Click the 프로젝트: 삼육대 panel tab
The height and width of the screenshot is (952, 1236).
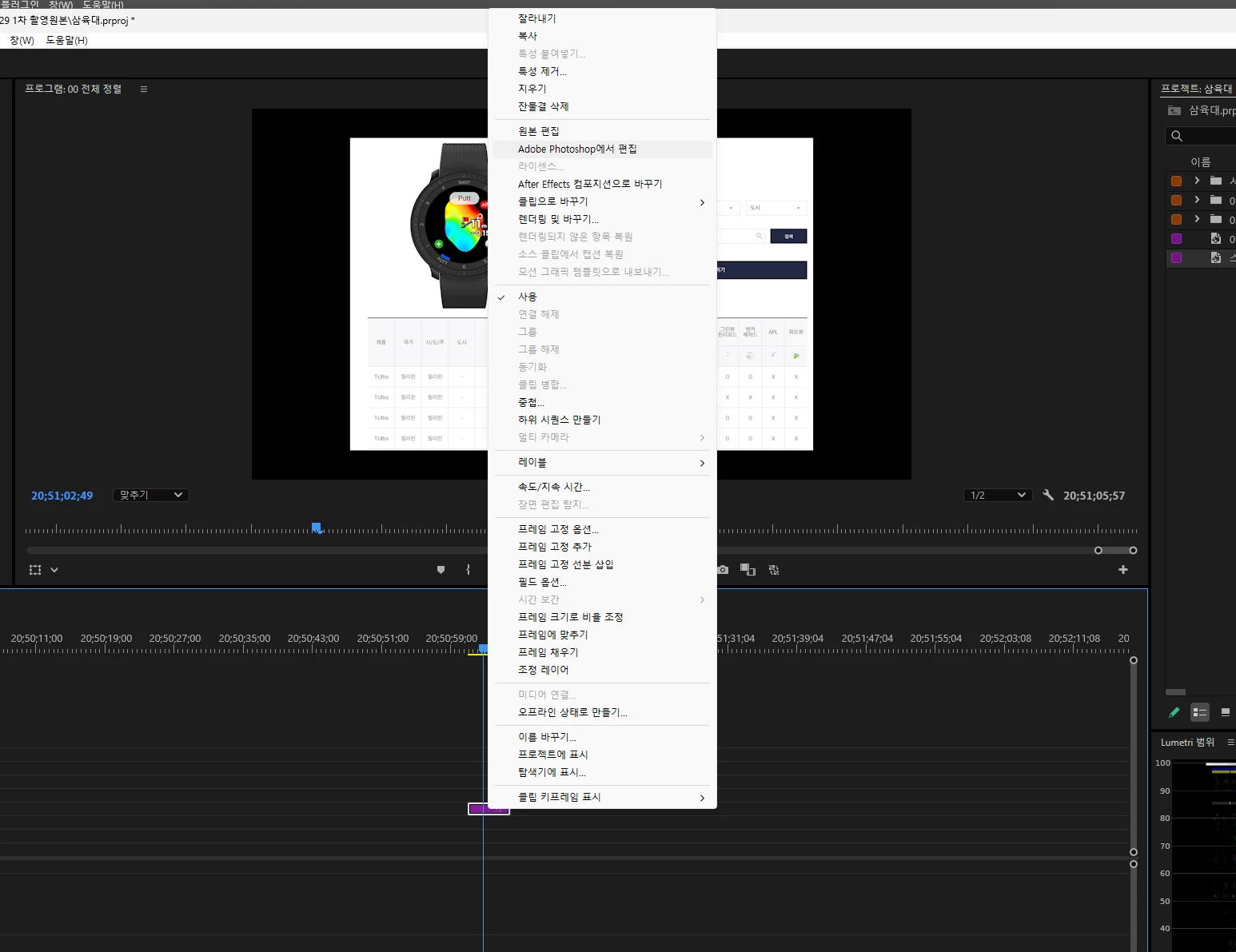pyautogui.click(x=1196, y=89)
